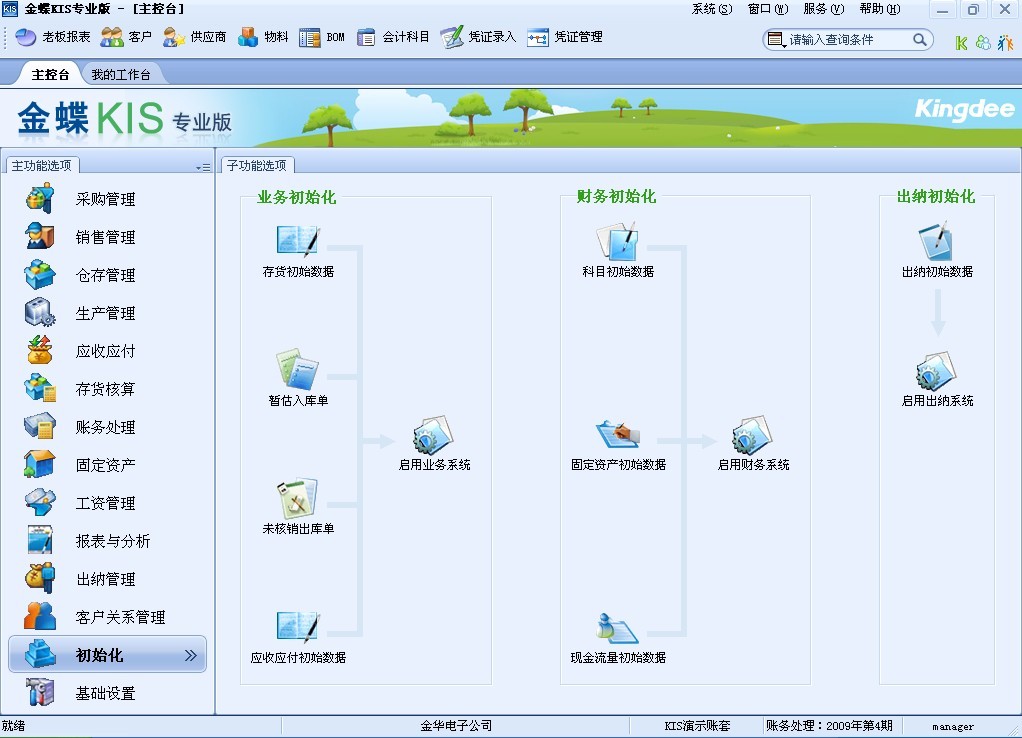Image resolution: width=1022 pixels, height=738 pixels.
Task: Select the 生产管理 module icon
Action: coord(40,312)
